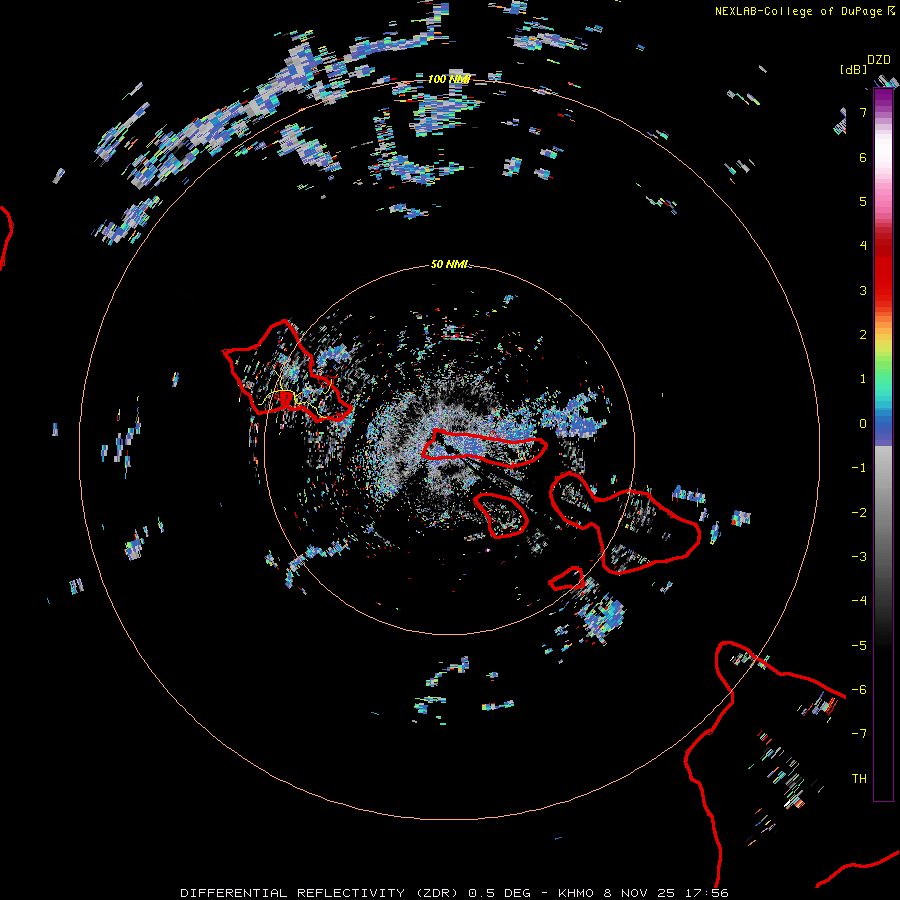Viewport: 900px width, 900px height.
Task: Click the -7 value on color scale
Action: coord(859,734)
